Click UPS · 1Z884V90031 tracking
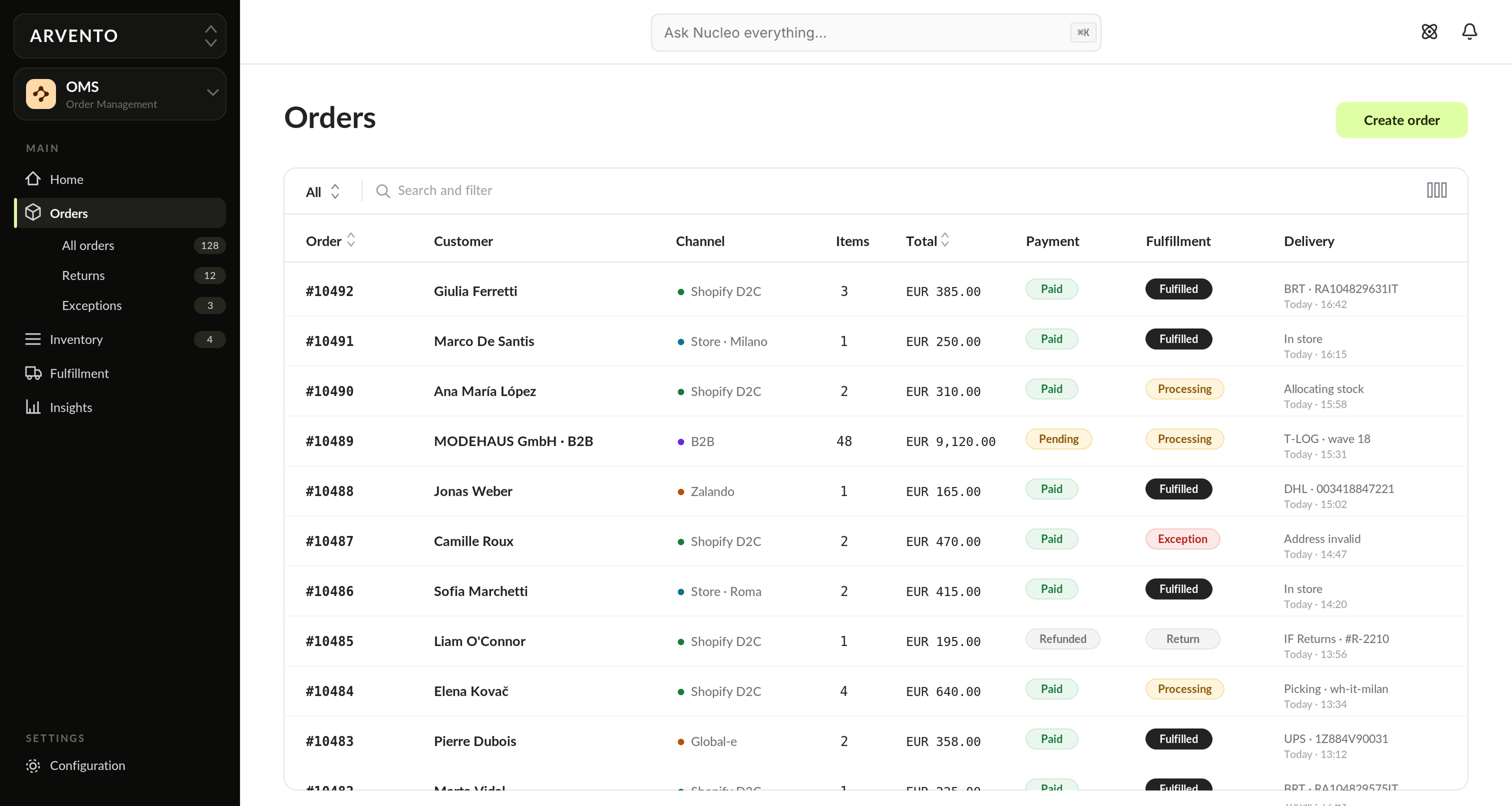Image resolution: width=1512 pixels, height=806 pixels. click(1335, 738)
